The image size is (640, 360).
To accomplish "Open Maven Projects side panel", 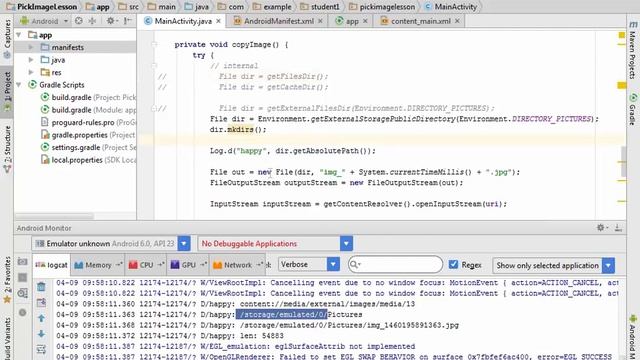I will [x=633, y=51].
